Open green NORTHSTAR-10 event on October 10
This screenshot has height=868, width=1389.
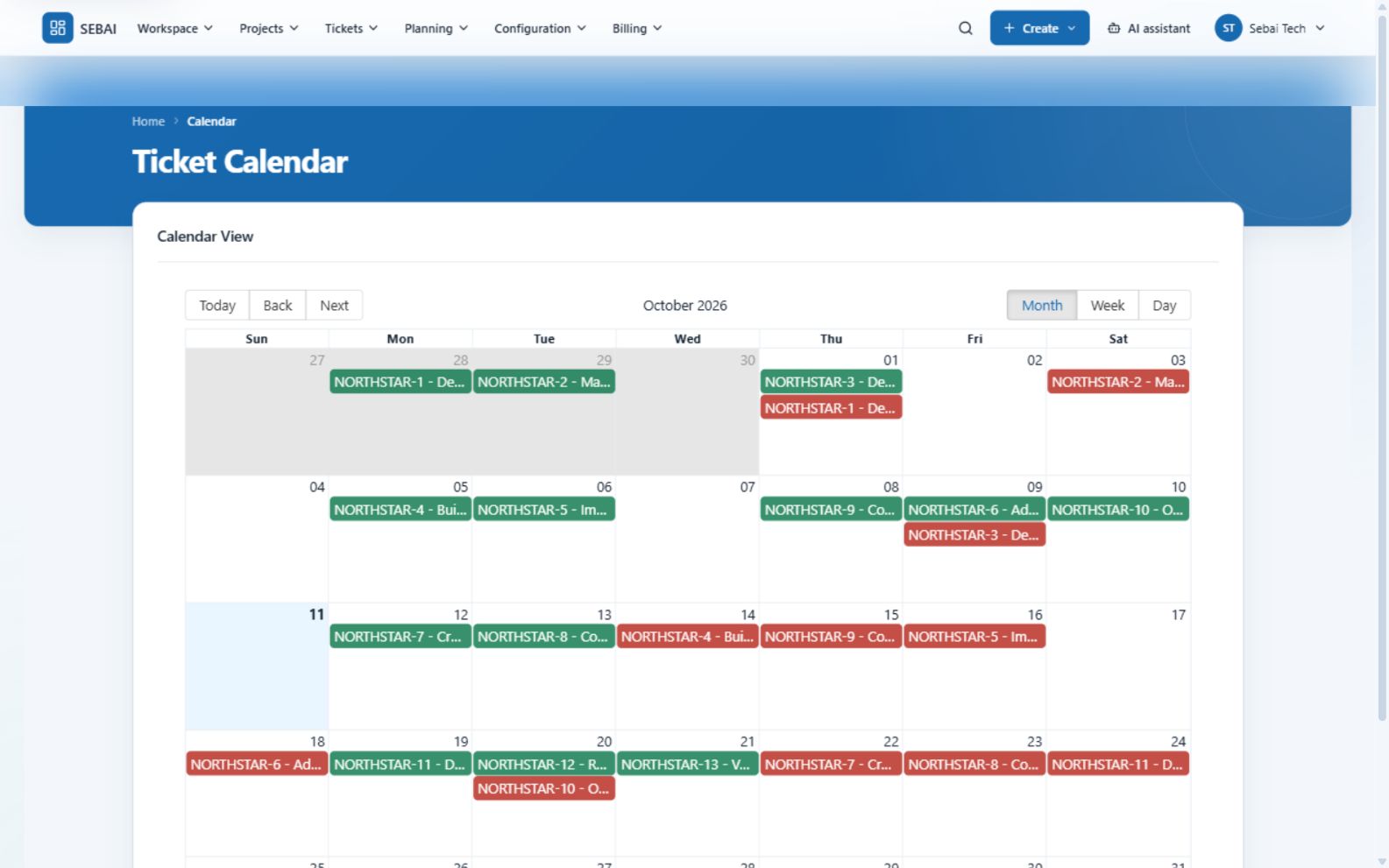(1118, 510)
